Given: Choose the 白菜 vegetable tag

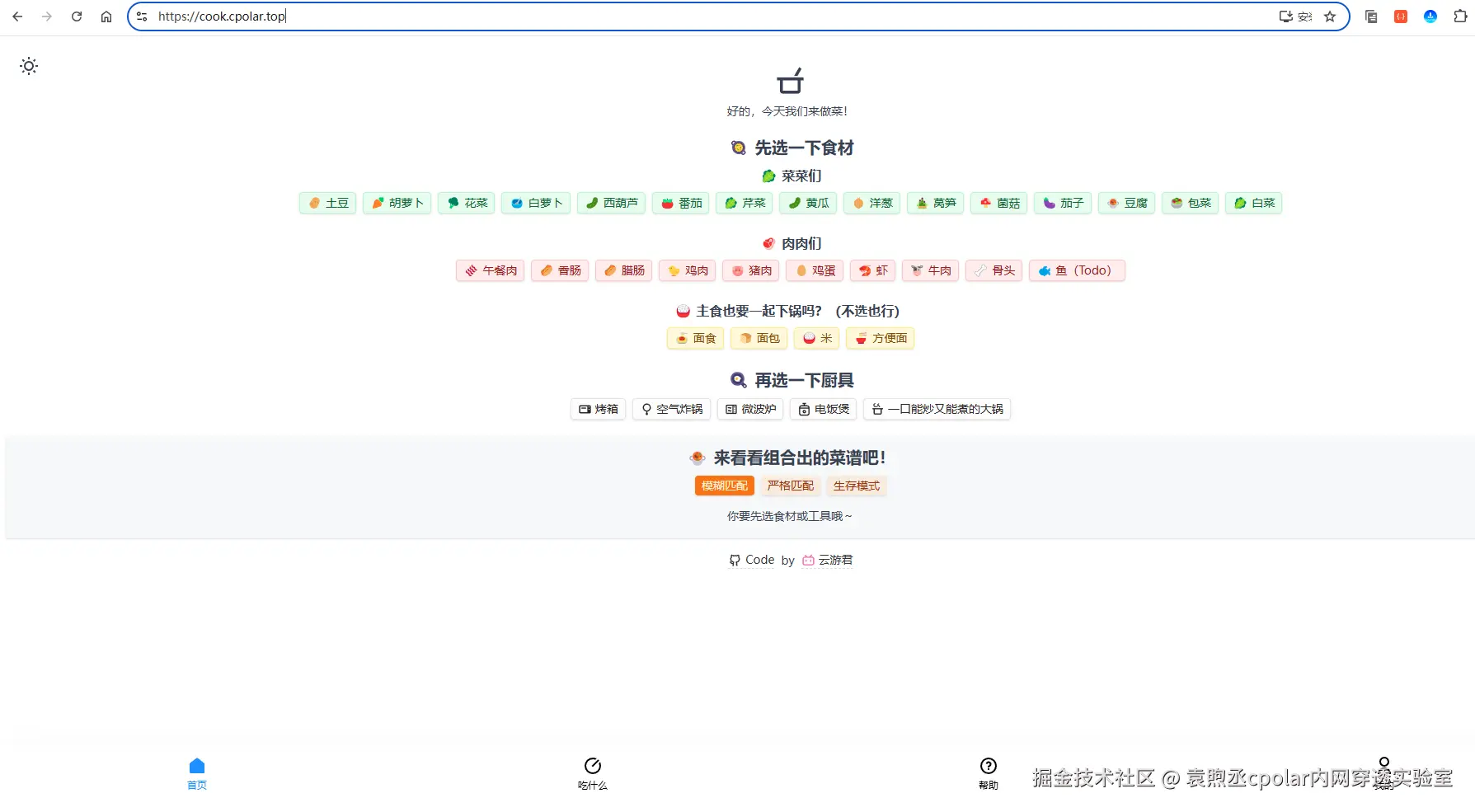Looking at the screenshot, I should pos(1254,203).
